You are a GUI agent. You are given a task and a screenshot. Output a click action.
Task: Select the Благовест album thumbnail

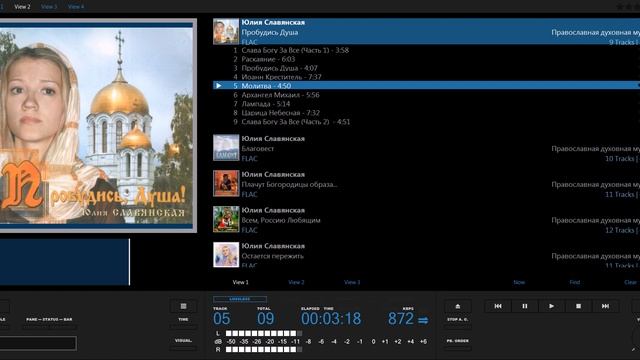(x=226, y=148)
